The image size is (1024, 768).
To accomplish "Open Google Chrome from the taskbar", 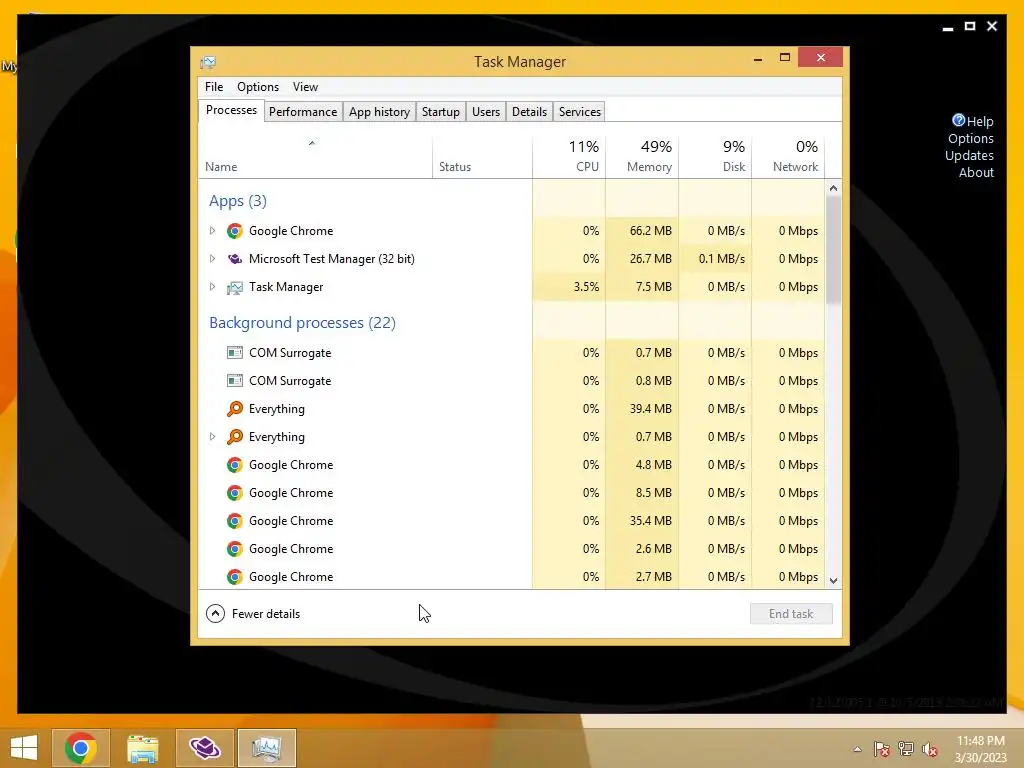I will point(81,748).
